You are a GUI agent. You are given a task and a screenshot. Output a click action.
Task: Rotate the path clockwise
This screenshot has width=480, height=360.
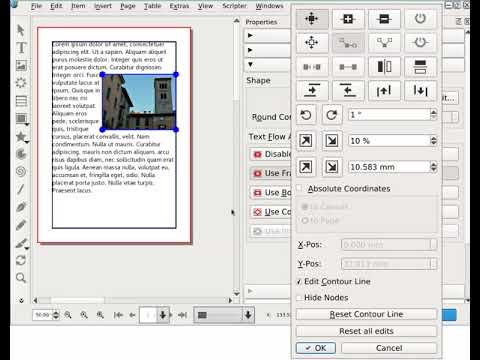(x=332, y=115)
